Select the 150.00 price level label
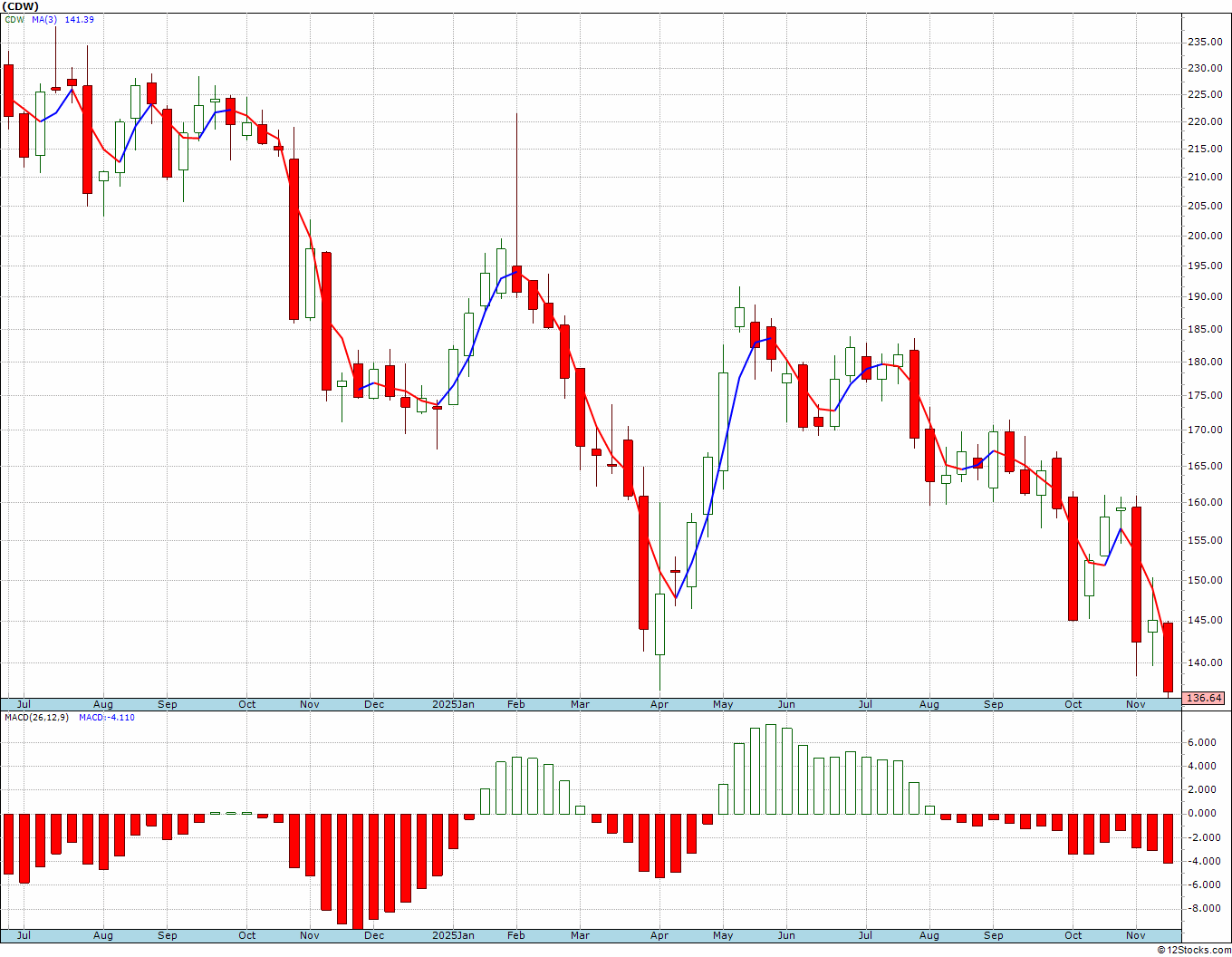This screenshot has width=1232, height=957. [x=1206, y=580]
